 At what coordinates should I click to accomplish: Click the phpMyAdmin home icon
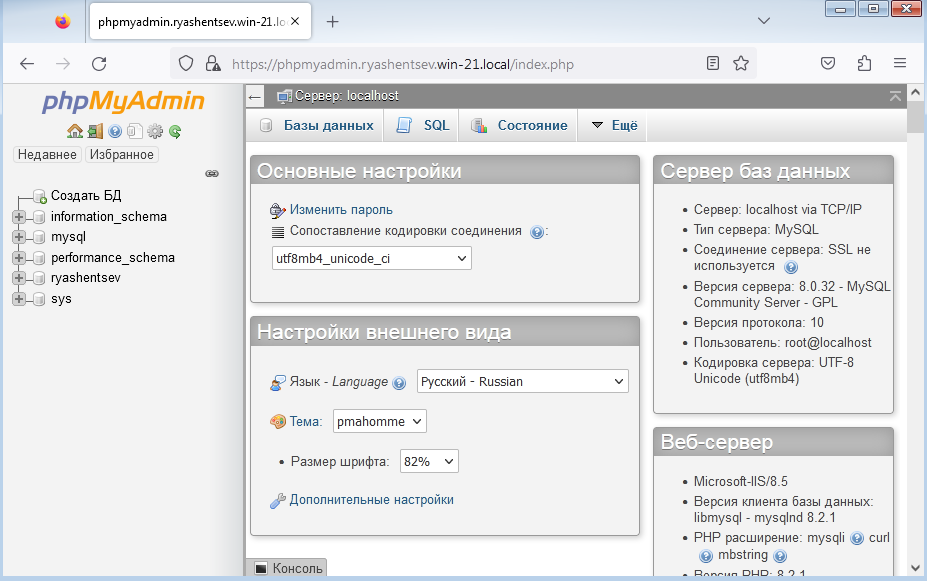point(74,131)
